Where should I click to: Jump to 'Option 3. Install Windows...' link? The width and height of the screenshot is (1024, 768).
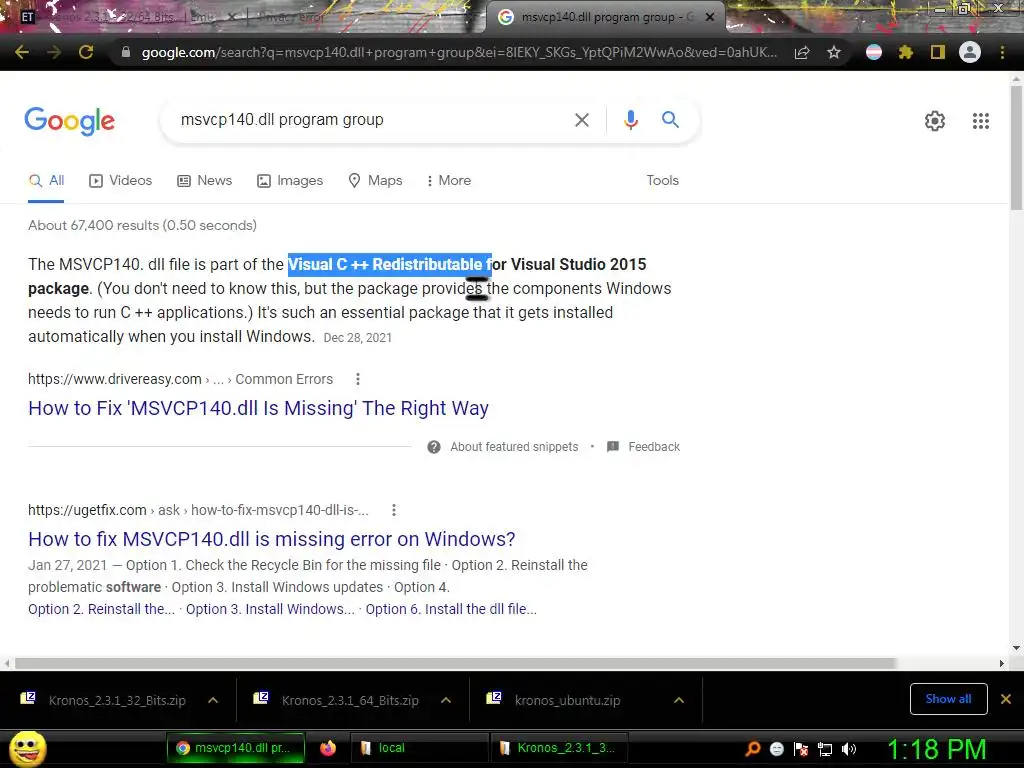(270, 609)
